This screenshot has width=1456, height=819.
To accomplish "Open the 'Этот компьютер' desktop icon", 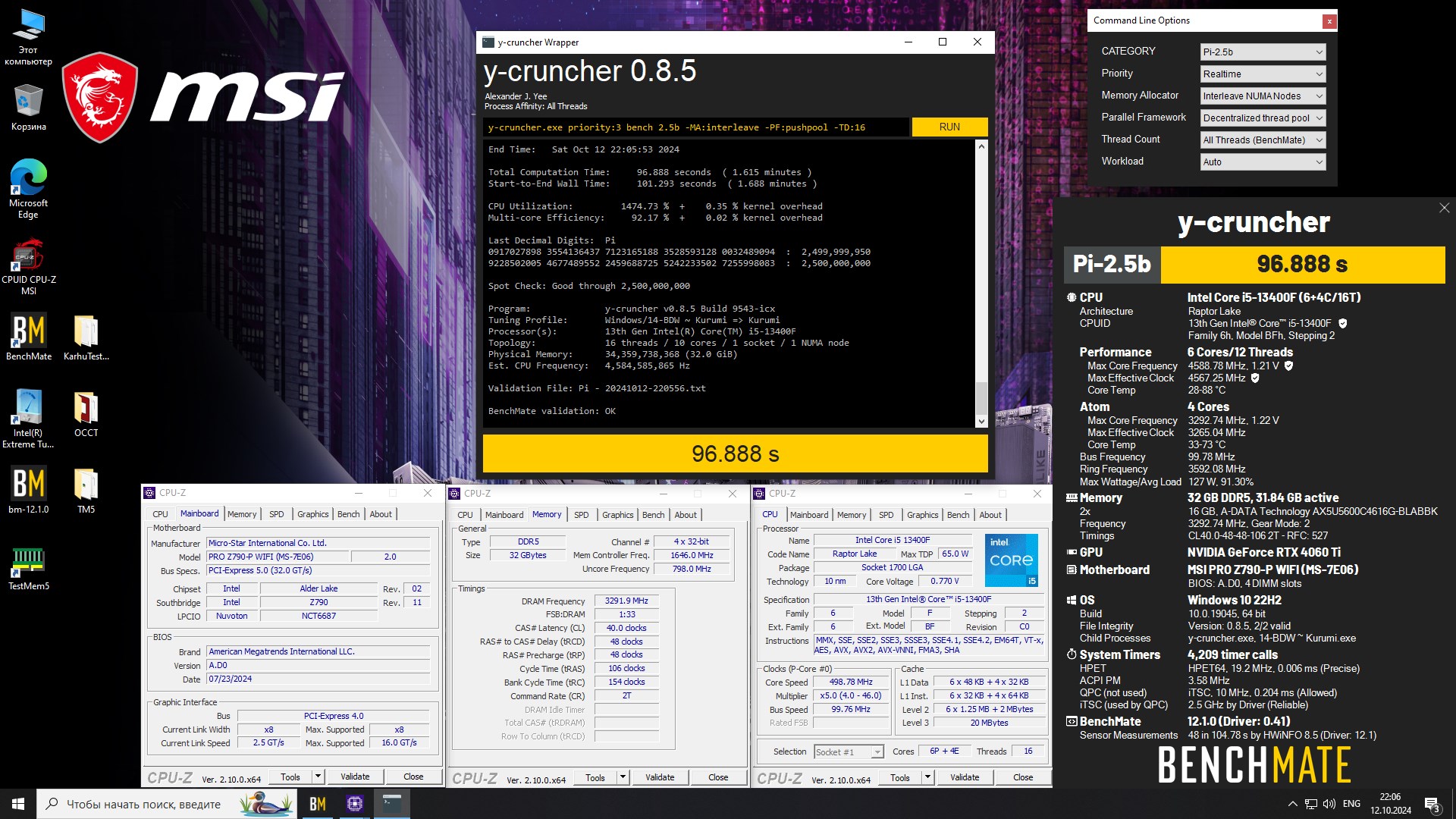I will click(28, 36).
